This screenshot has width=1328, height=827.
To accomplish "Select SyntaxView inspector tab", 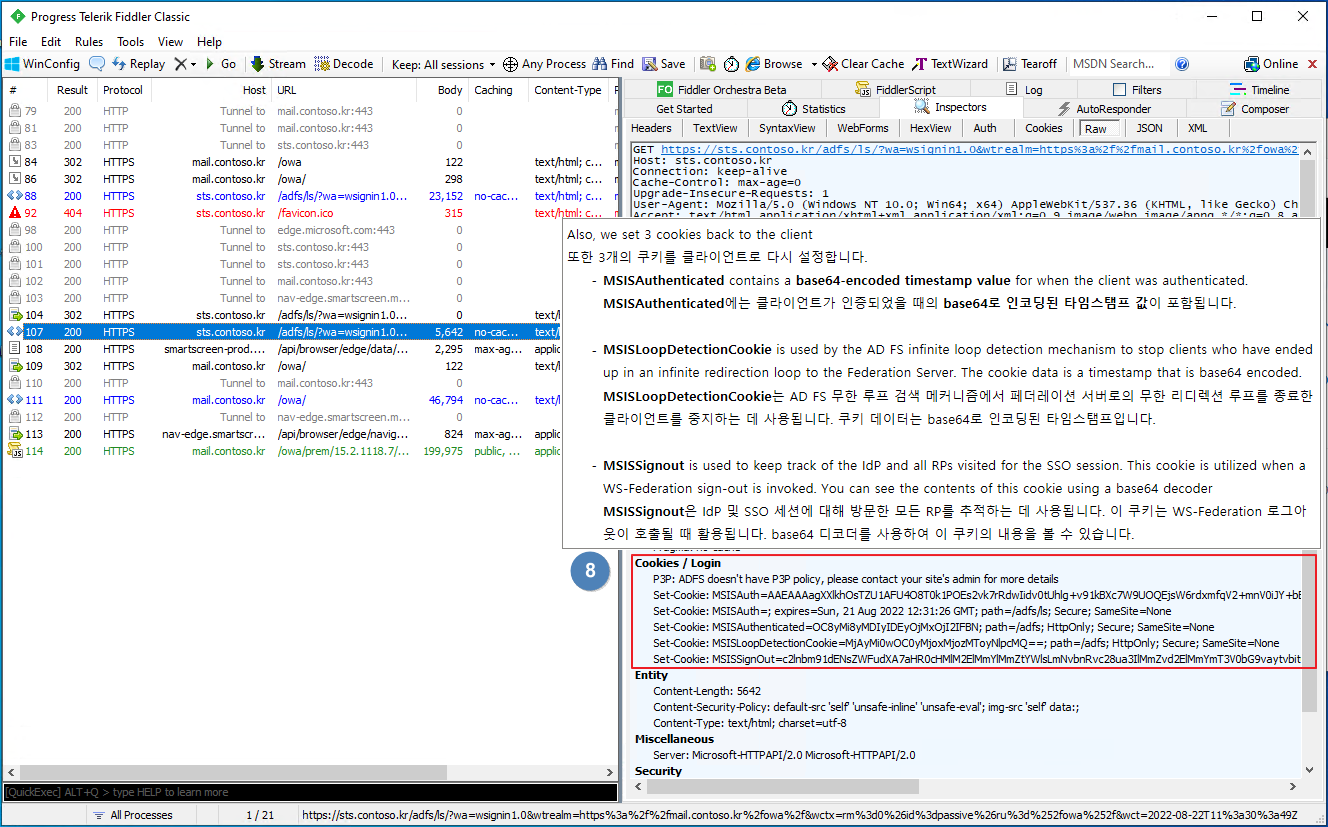I will [x=787, y=128].
